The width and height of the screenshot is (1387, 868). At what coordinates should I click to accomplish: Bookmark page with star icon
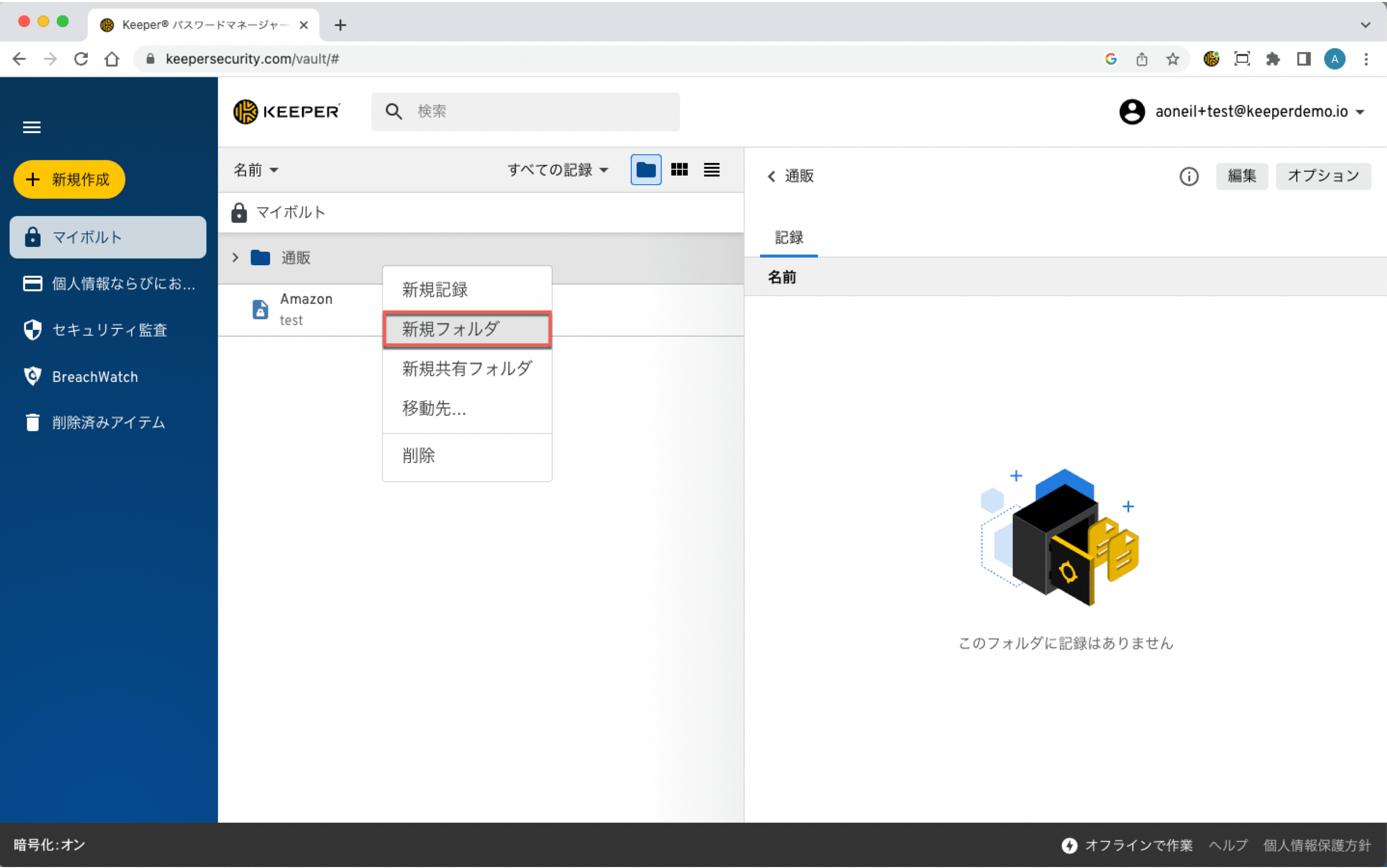pyautogui.click(x=1172, y=59)
